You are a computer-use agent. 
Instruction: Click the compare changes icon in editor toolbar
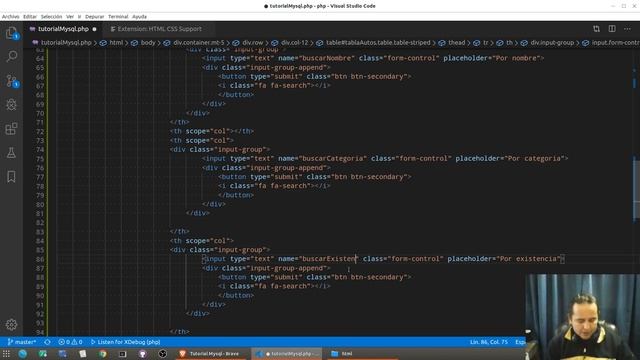click(596, 29)
